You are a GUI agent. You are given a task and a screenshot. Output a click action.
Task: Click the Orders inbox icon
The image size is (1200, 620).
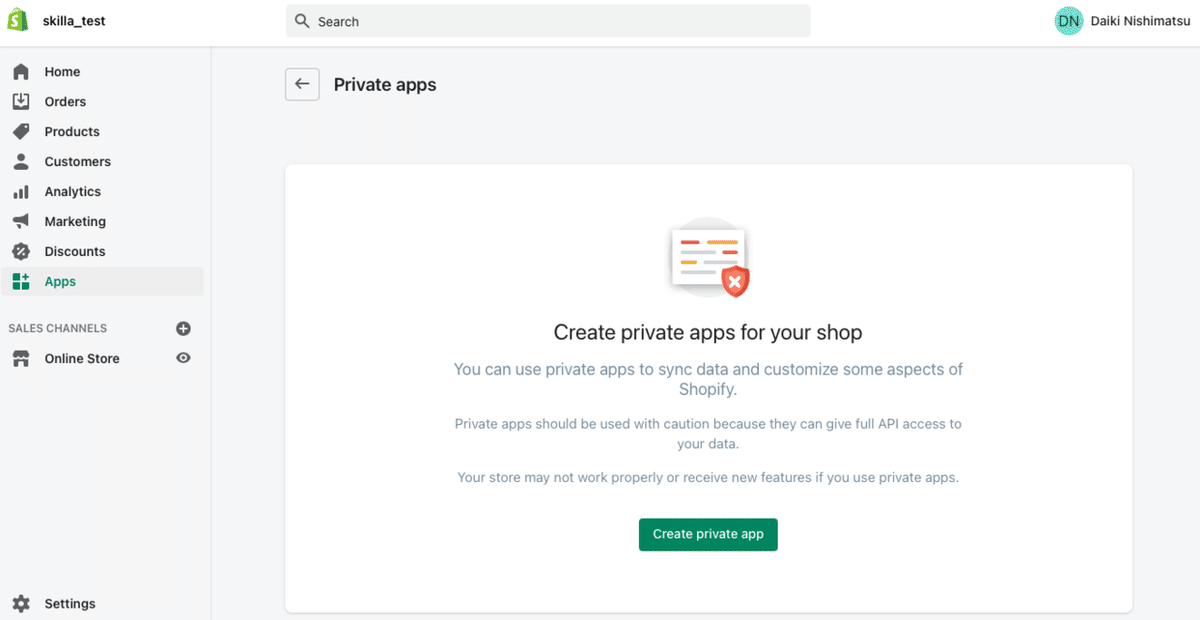point(21,102)
